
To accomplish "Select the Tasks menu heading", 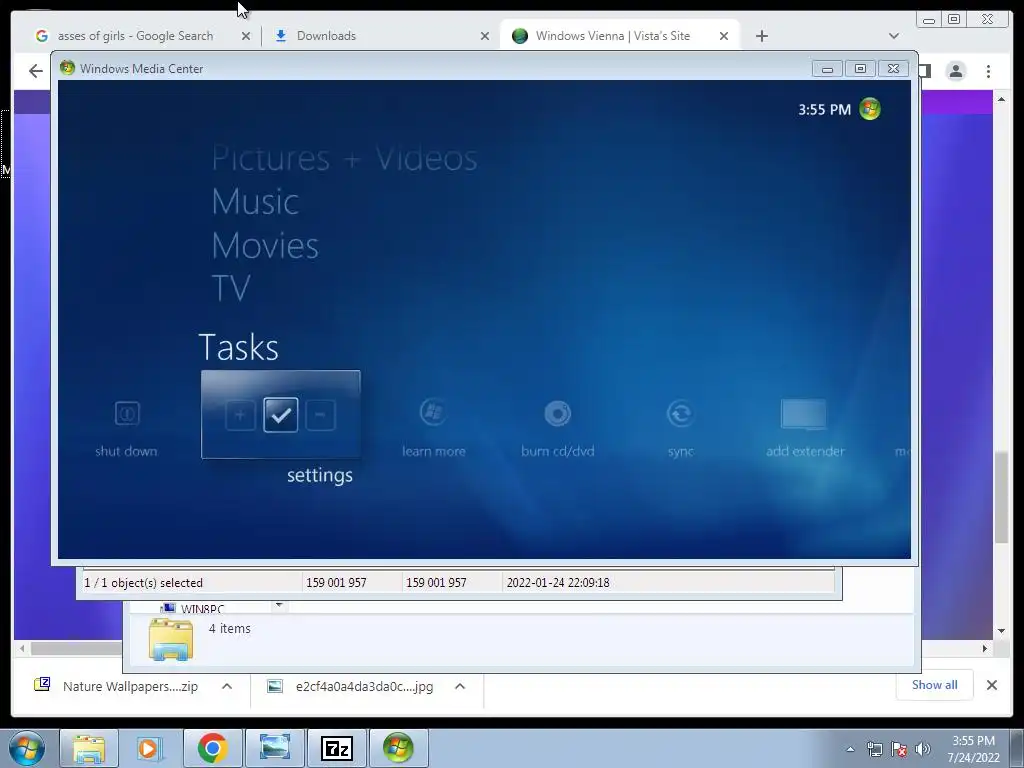I will (238, 347).
